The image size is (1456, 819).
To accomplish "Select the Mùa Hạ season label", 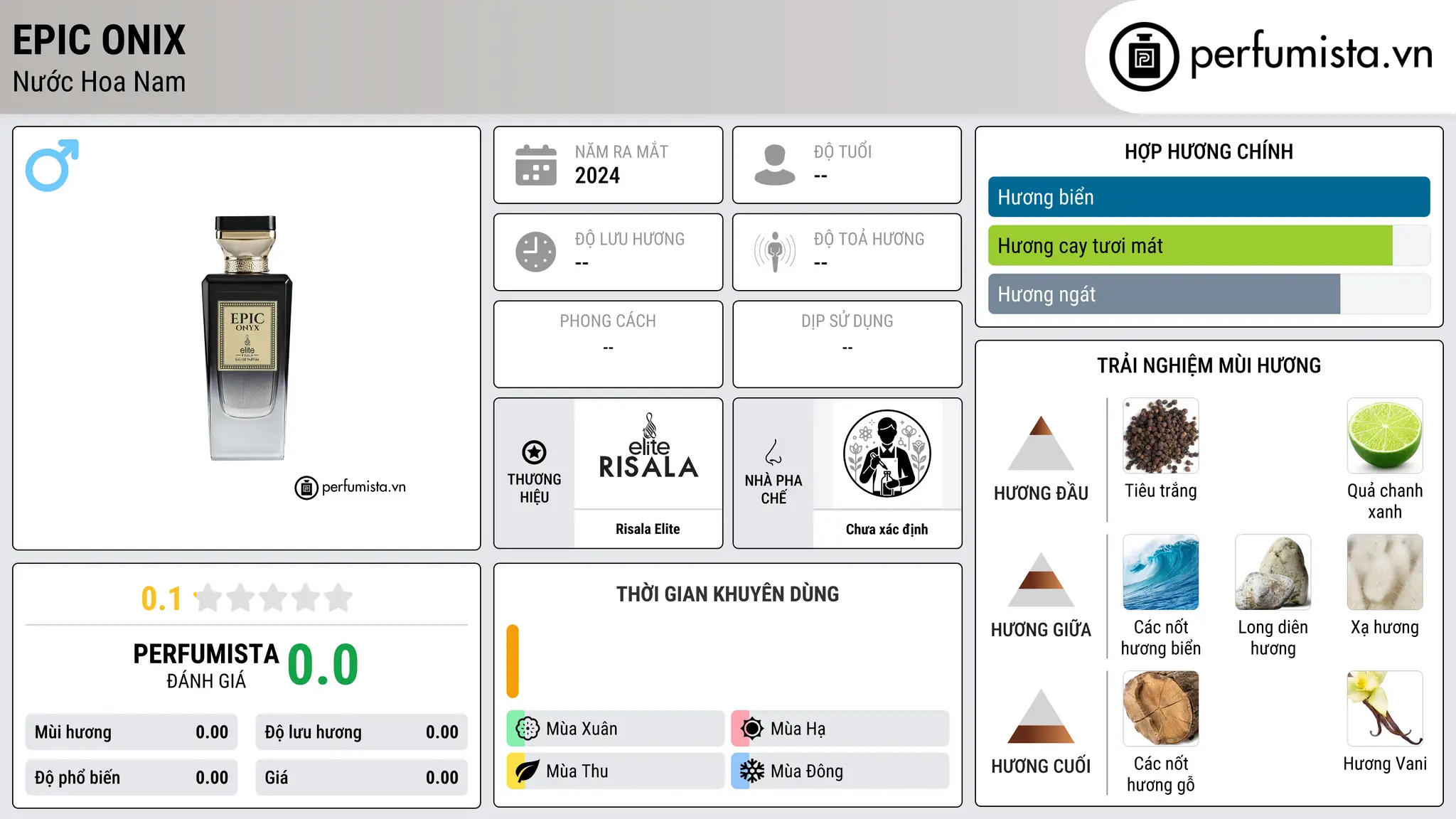I will (x=798, y=729).
